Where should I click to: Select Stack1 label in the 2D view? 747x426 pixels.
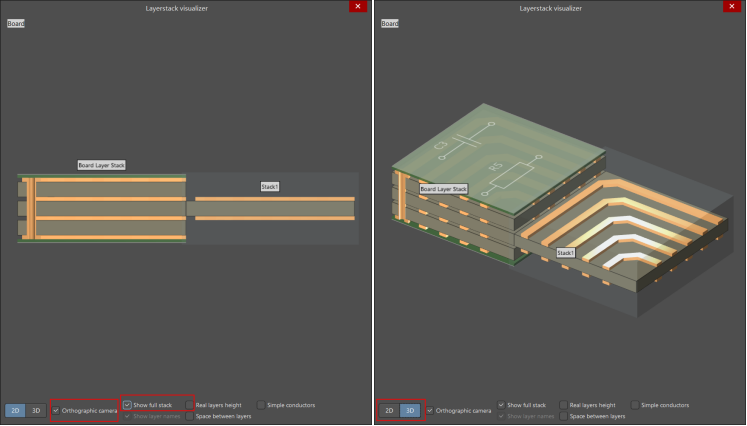pos(269,186)
